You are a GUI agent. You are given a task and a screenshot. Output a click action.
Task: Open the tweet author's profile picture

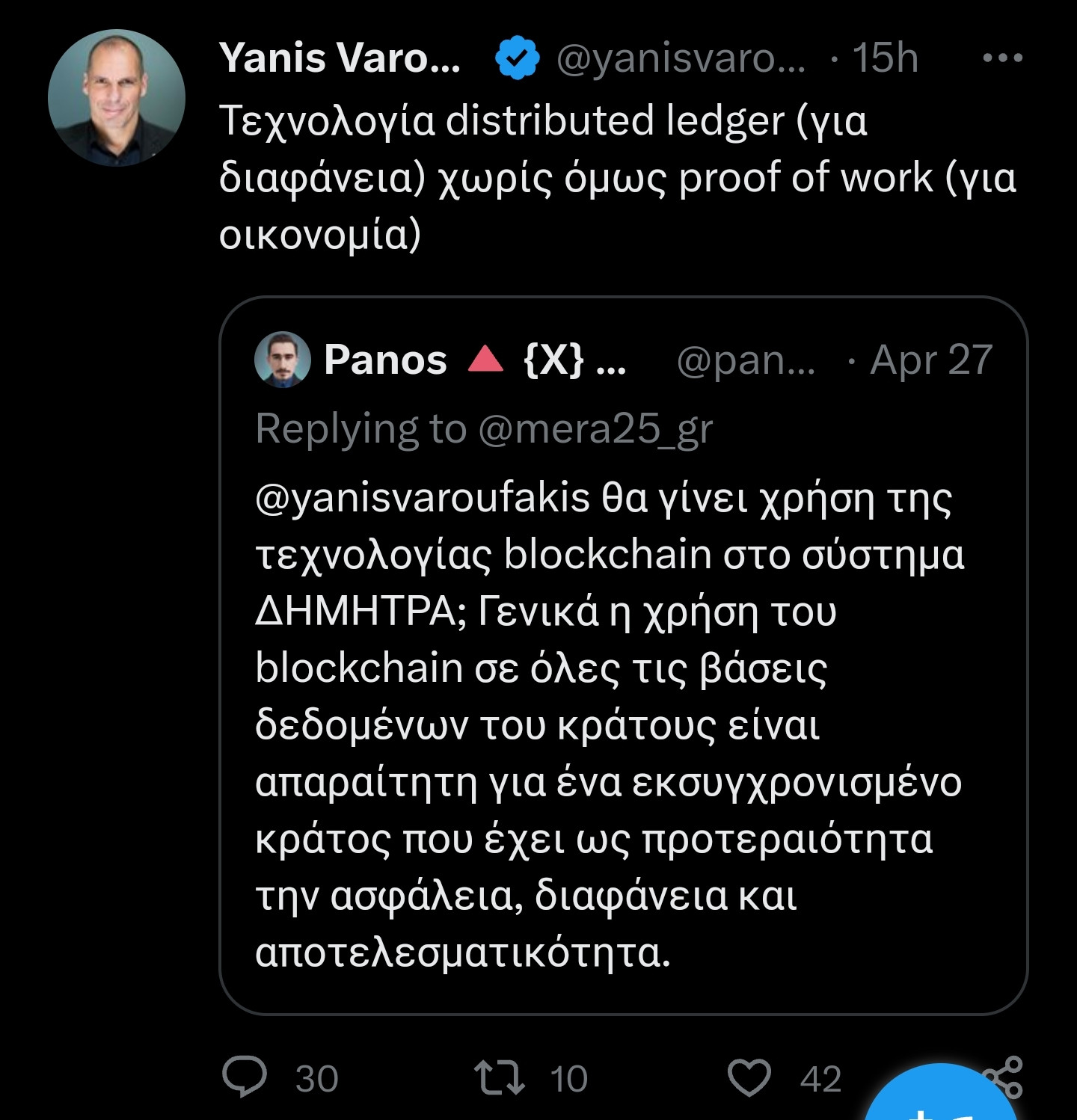tap(117, 98)
